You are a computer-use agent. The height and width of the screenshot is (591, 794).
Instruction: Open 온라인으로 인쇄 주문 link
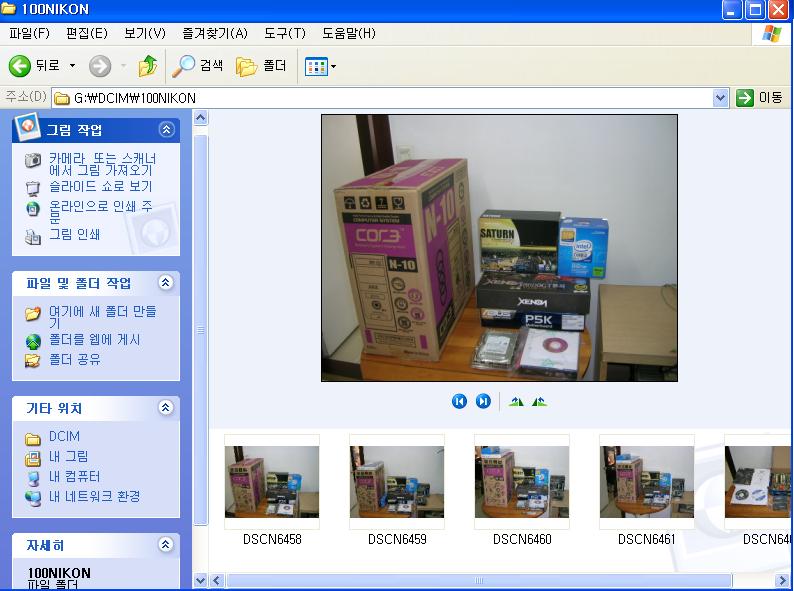pos(100,212)
